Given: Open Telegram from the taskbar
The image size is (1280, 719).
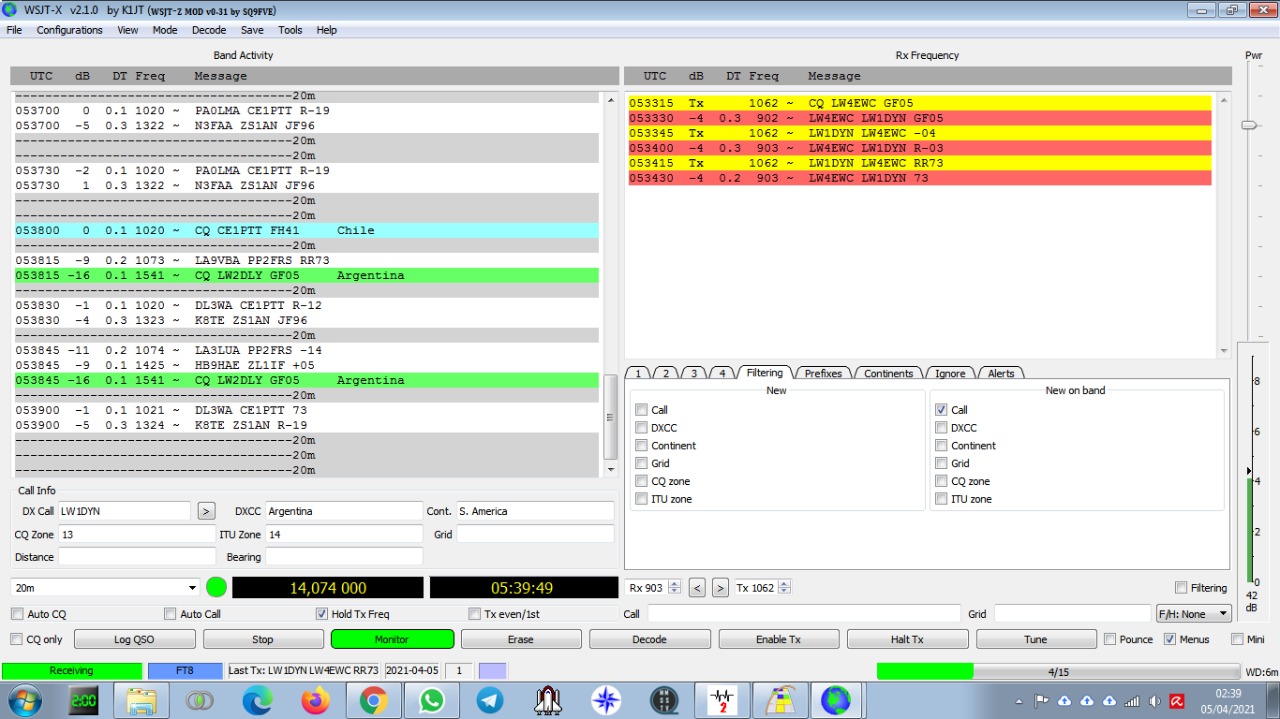Looking at the screenshot, I should (490, 701).
